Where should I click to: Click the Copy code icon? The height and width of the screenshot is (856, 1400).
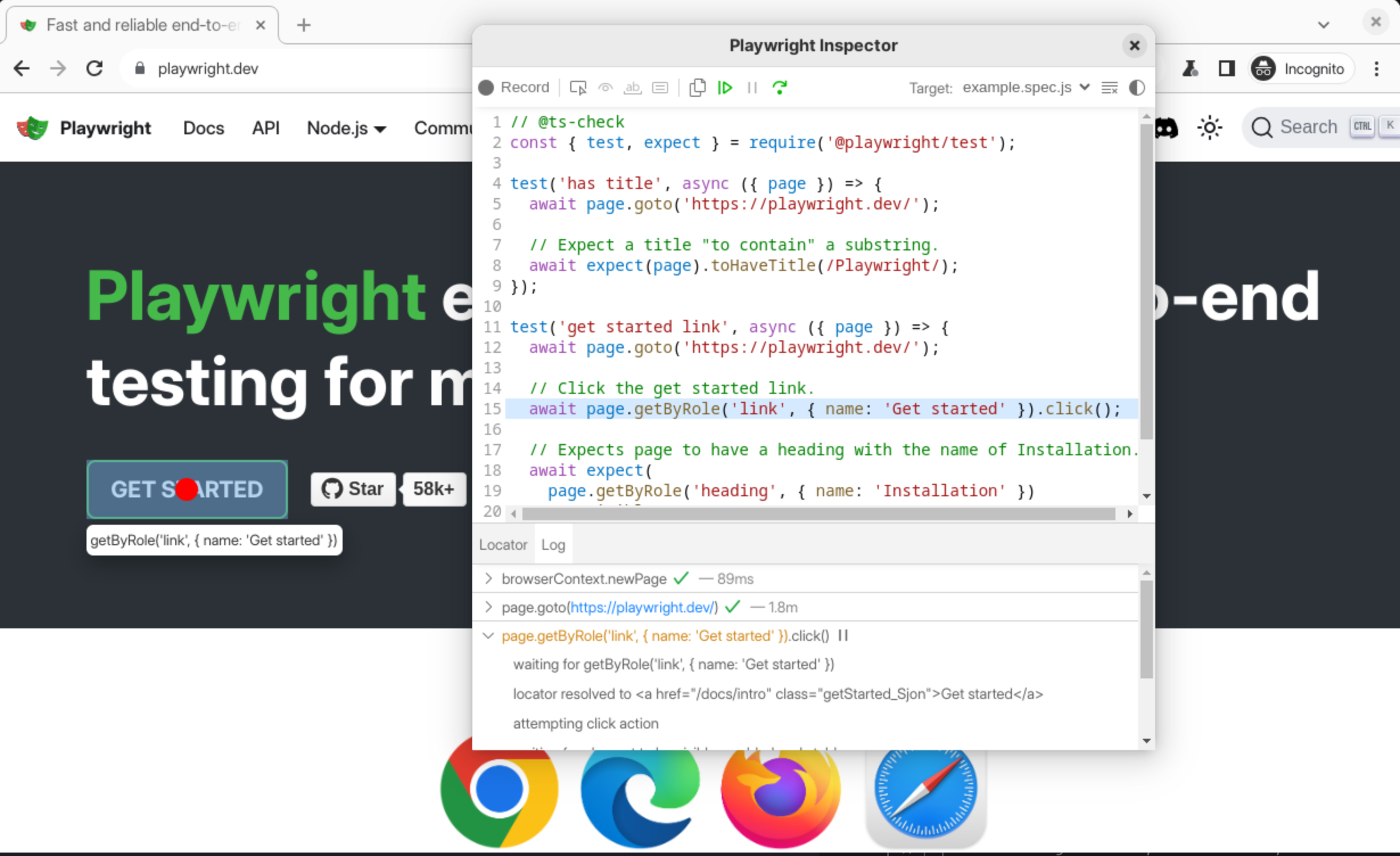point(697,88)
